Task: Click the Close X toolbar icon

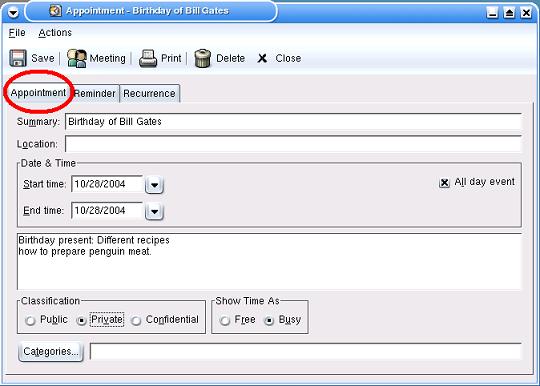Action: pos(262,58)
